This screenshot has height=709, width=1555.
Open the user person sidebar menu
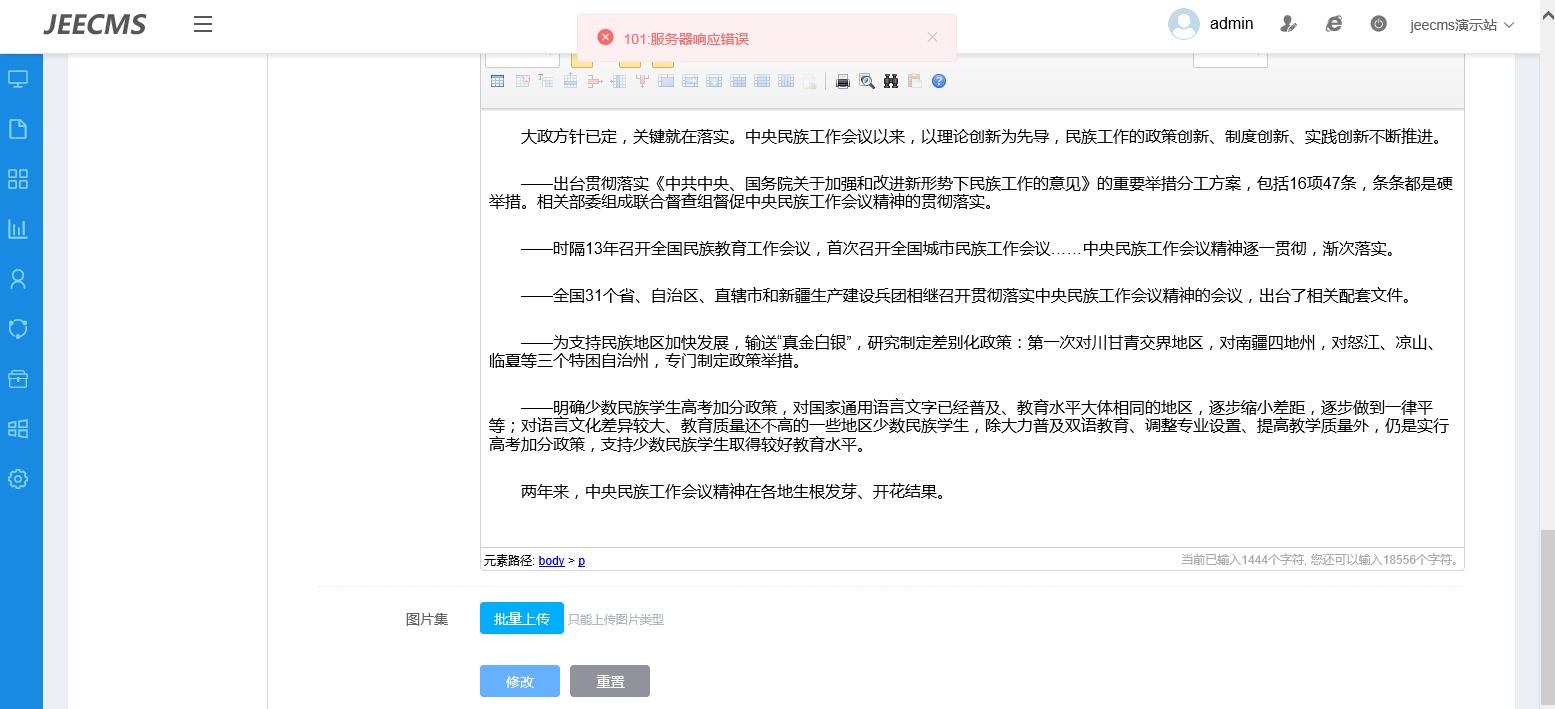pos(18,279)
